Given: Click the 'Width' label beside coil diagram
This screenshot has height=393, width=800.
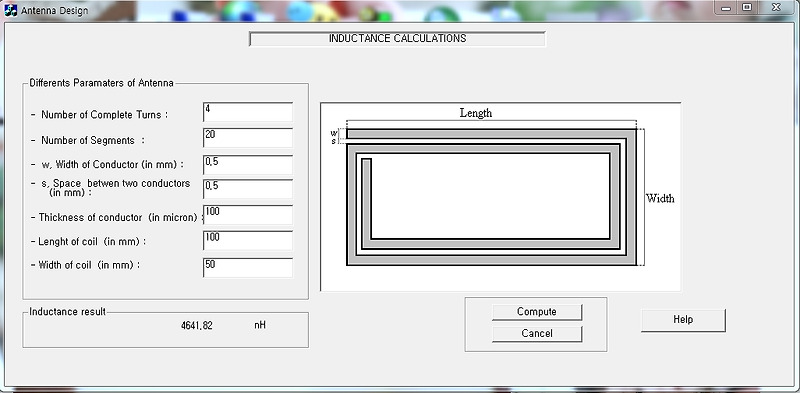Looking at the screenshot, I should click(x=660, y=198).
